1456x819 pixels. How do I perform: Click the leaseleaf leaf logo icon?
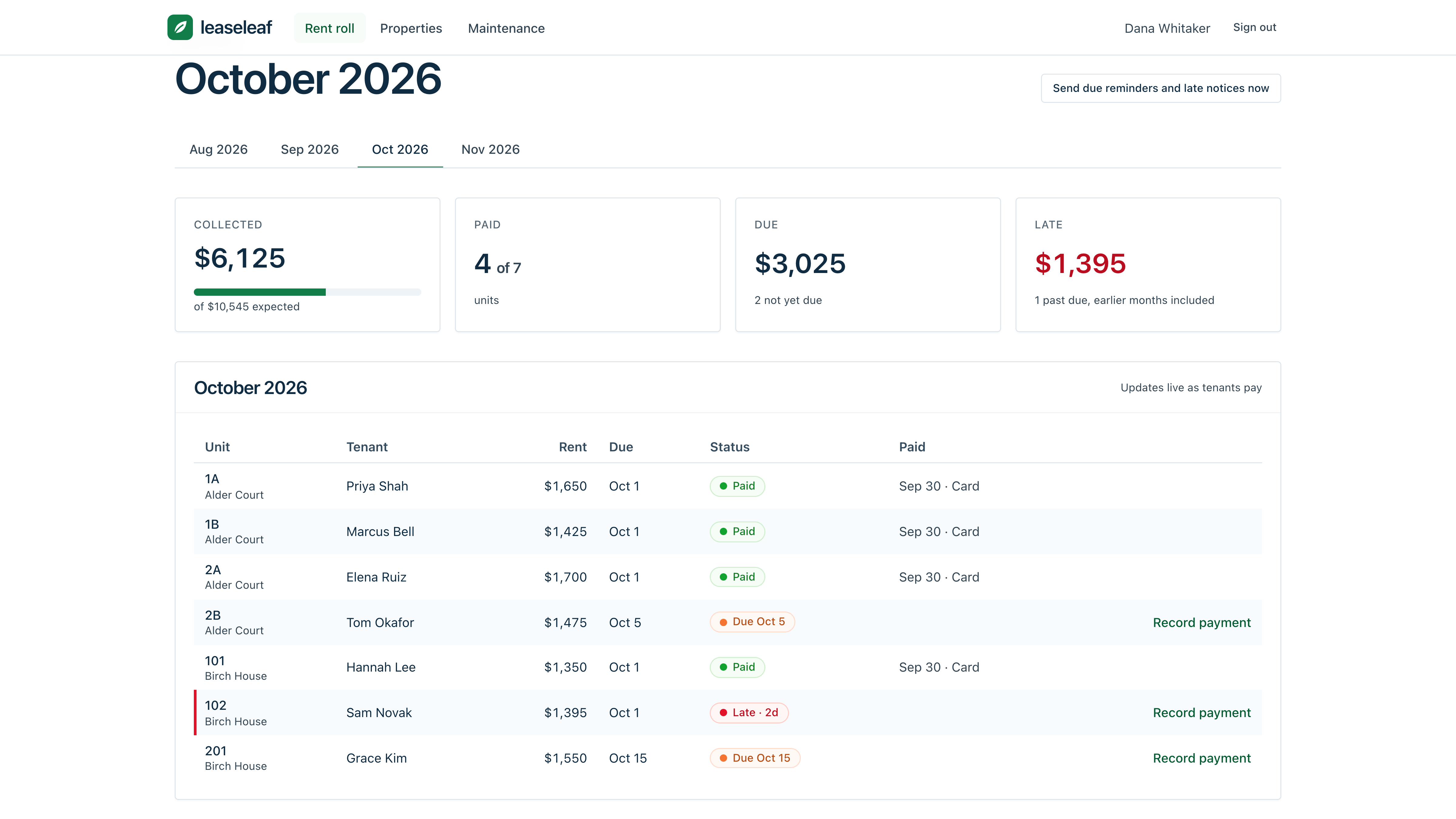pos(180,27)
